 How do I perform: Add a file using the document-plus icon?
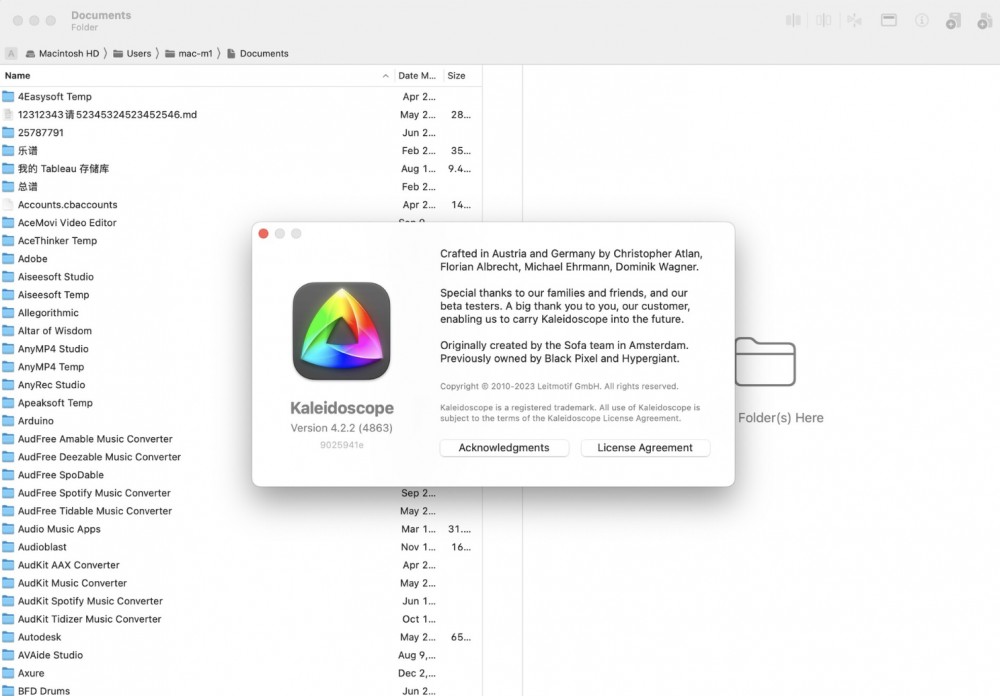click(985, 21)
